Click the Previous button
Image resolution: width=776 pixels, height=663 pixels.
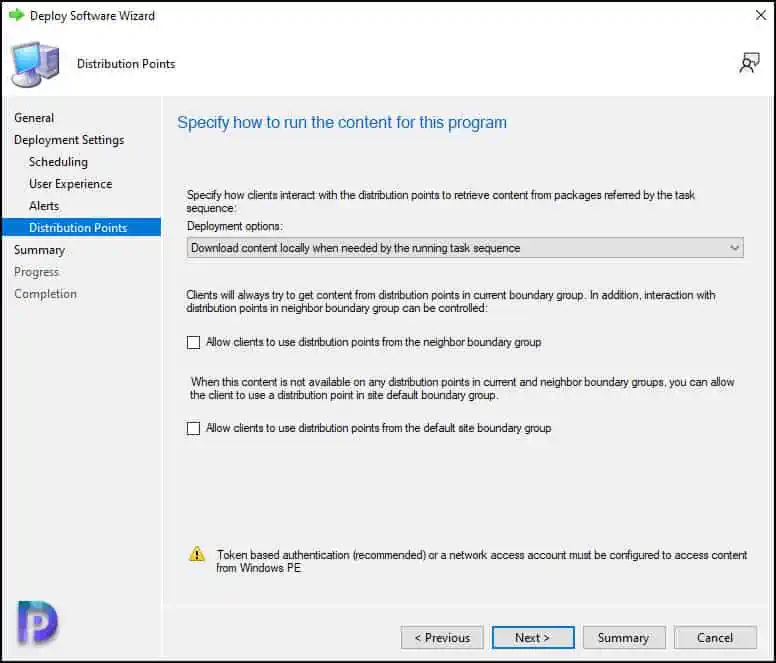pyautogui.click(x=442, y=638)
